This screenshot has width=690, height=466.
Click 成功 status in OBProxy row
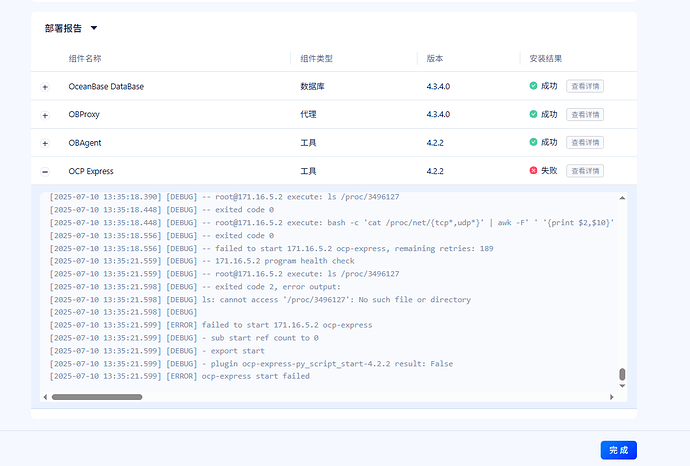click(549, 114)
